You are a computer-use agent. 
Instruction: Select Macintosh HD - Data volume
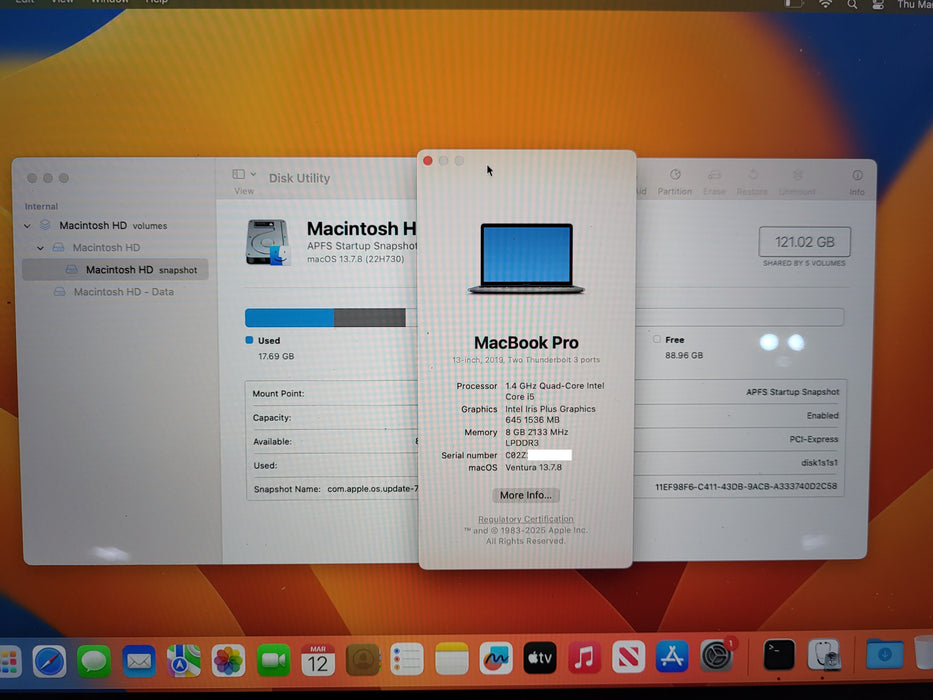point(115,292)
